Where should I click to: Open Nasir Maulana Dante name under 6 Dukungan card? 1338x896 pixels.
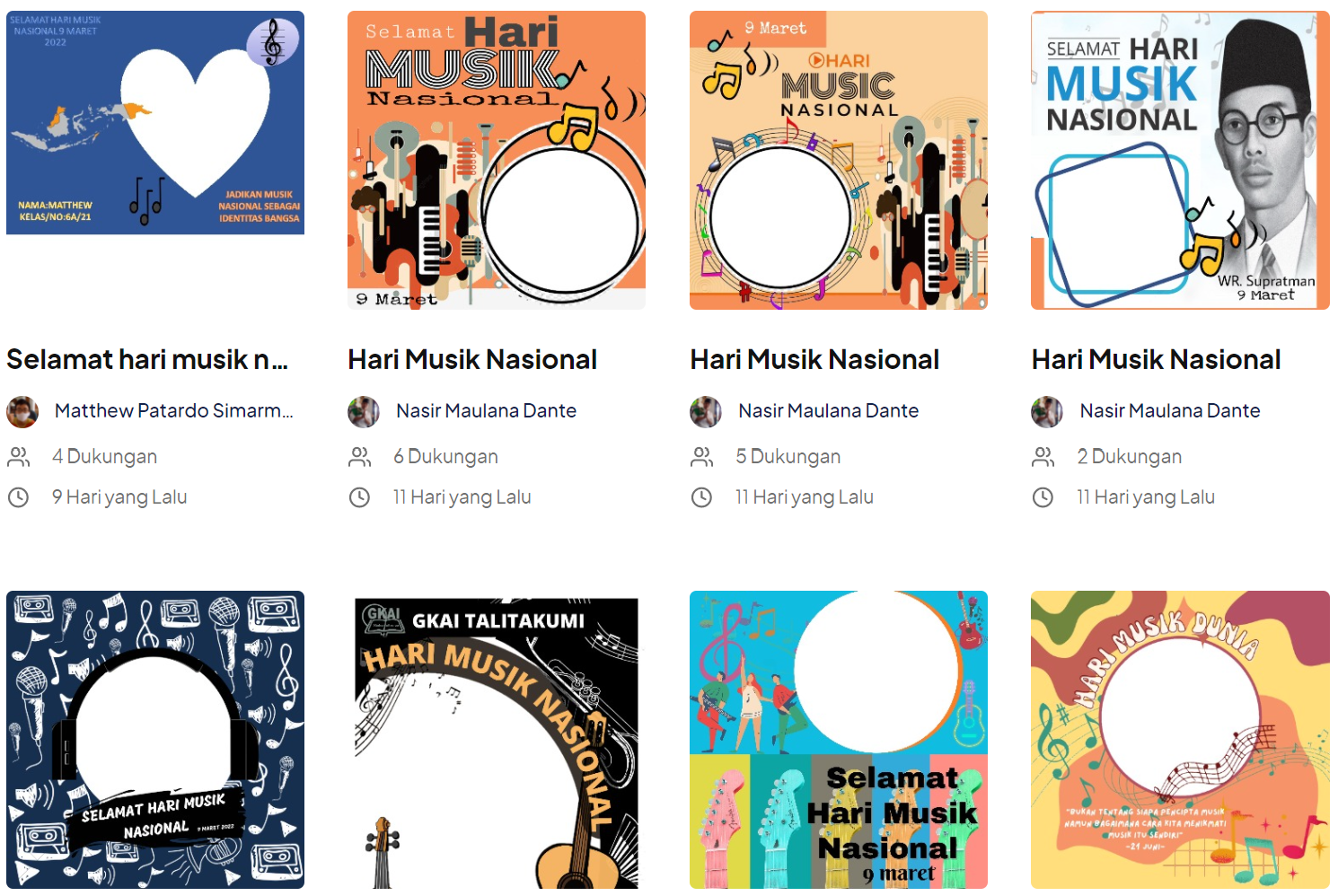click(487, 411)
